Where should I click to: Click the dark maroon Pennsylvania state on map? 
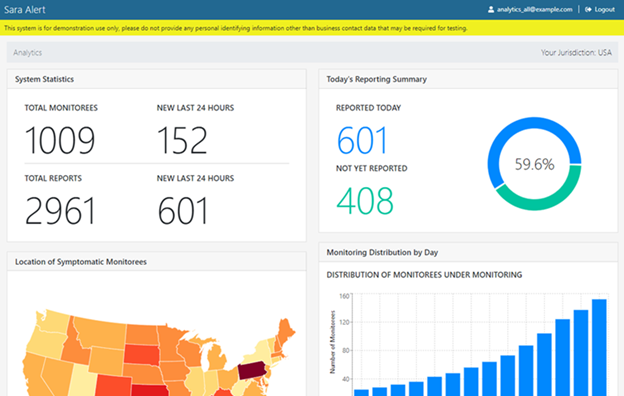pyautogui.click(x=252, y=370)
